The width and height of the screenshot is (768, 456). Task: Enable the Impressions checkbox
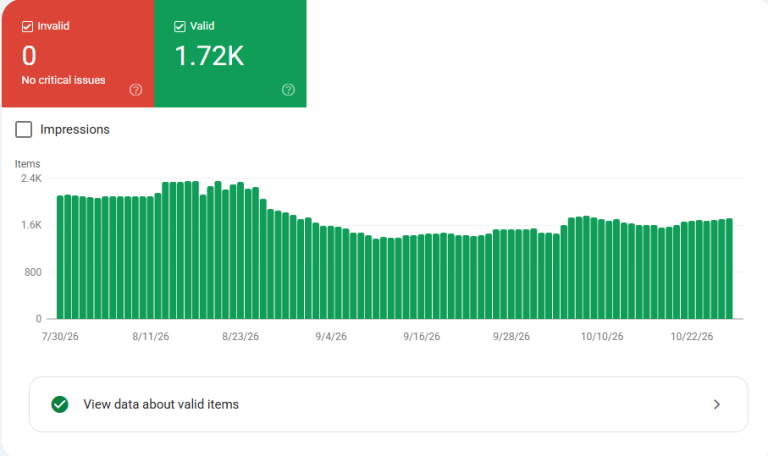pyautogui.click(x=24, y=129)
